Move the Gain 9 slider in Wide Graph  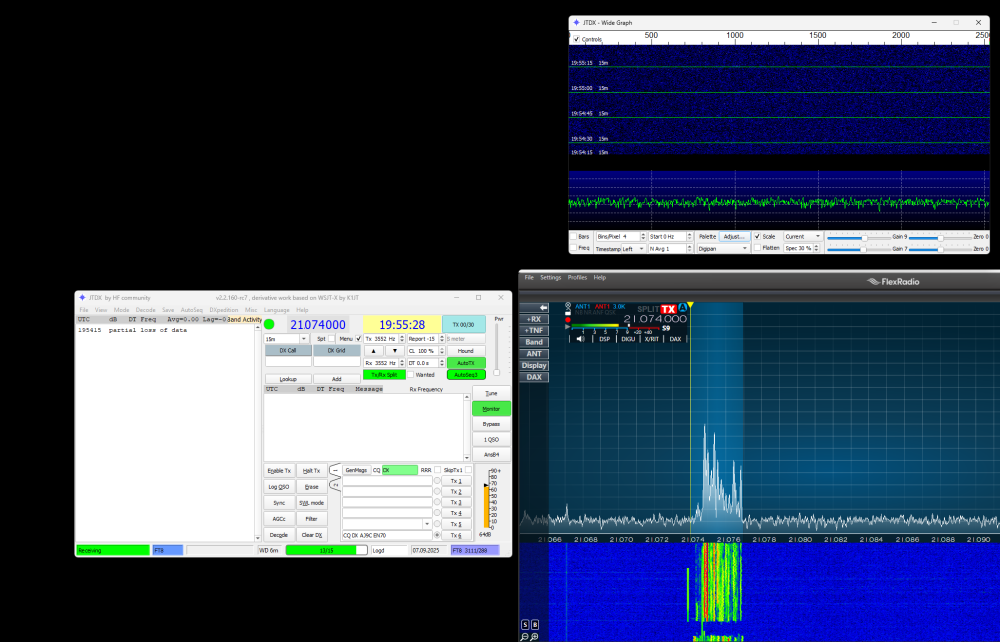point(858,237)
